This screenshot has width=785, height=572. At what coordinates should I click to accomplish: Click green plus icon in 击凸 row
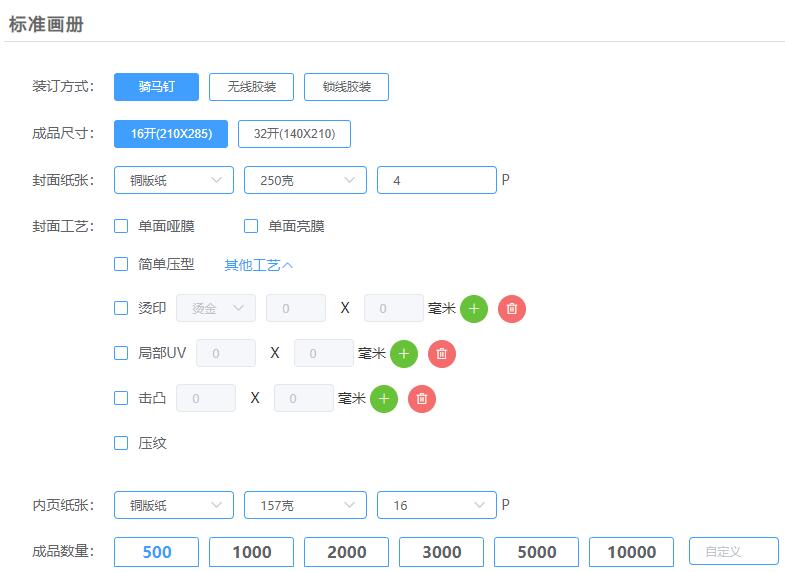[x=384, y=398]
